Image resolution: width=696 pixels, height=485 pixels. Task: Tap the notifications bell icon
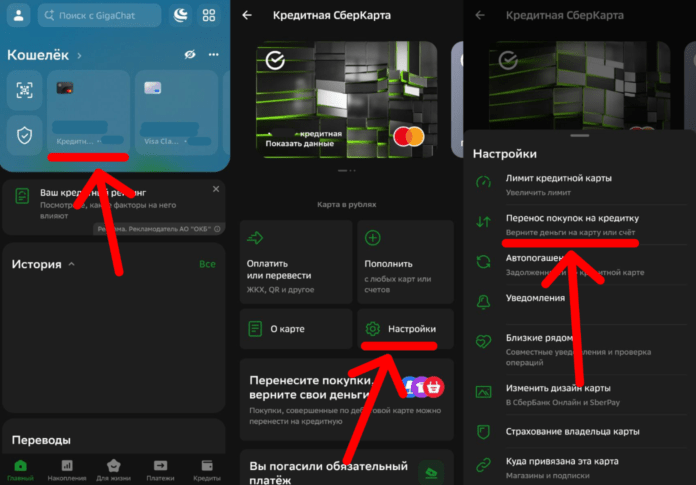pos(483,302)
